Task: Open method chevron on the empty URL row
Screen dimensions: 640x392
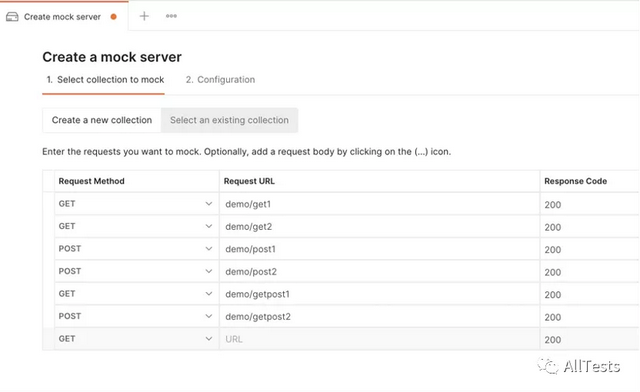Action: [x=209, y=339]
